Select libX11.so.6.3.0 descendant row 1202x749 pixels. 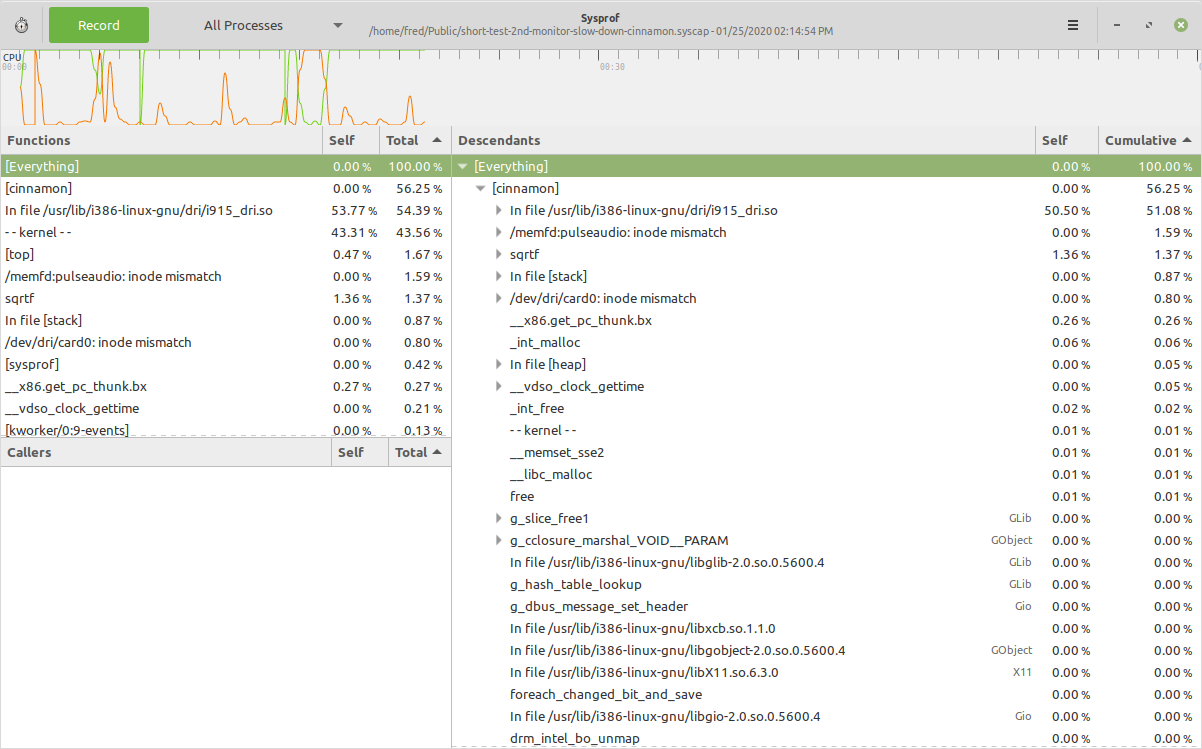[826, 672]
